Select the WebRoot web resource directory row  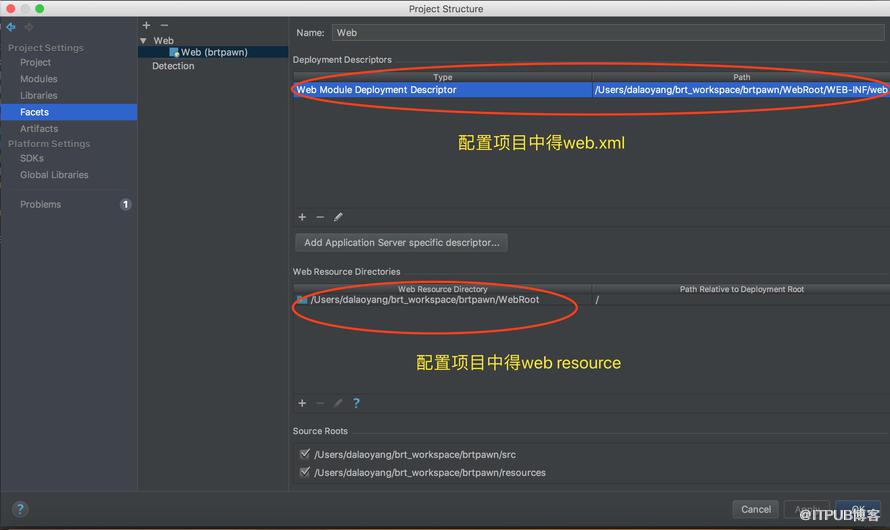coord(591,300)
